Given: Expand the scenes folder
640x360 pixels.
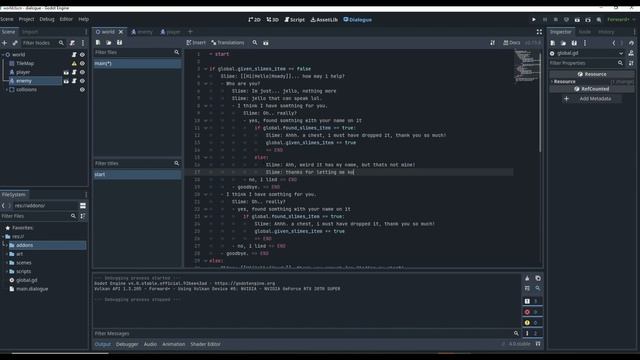Looking at the screenshot, I should pyautogui.click(x=7, y=263).
